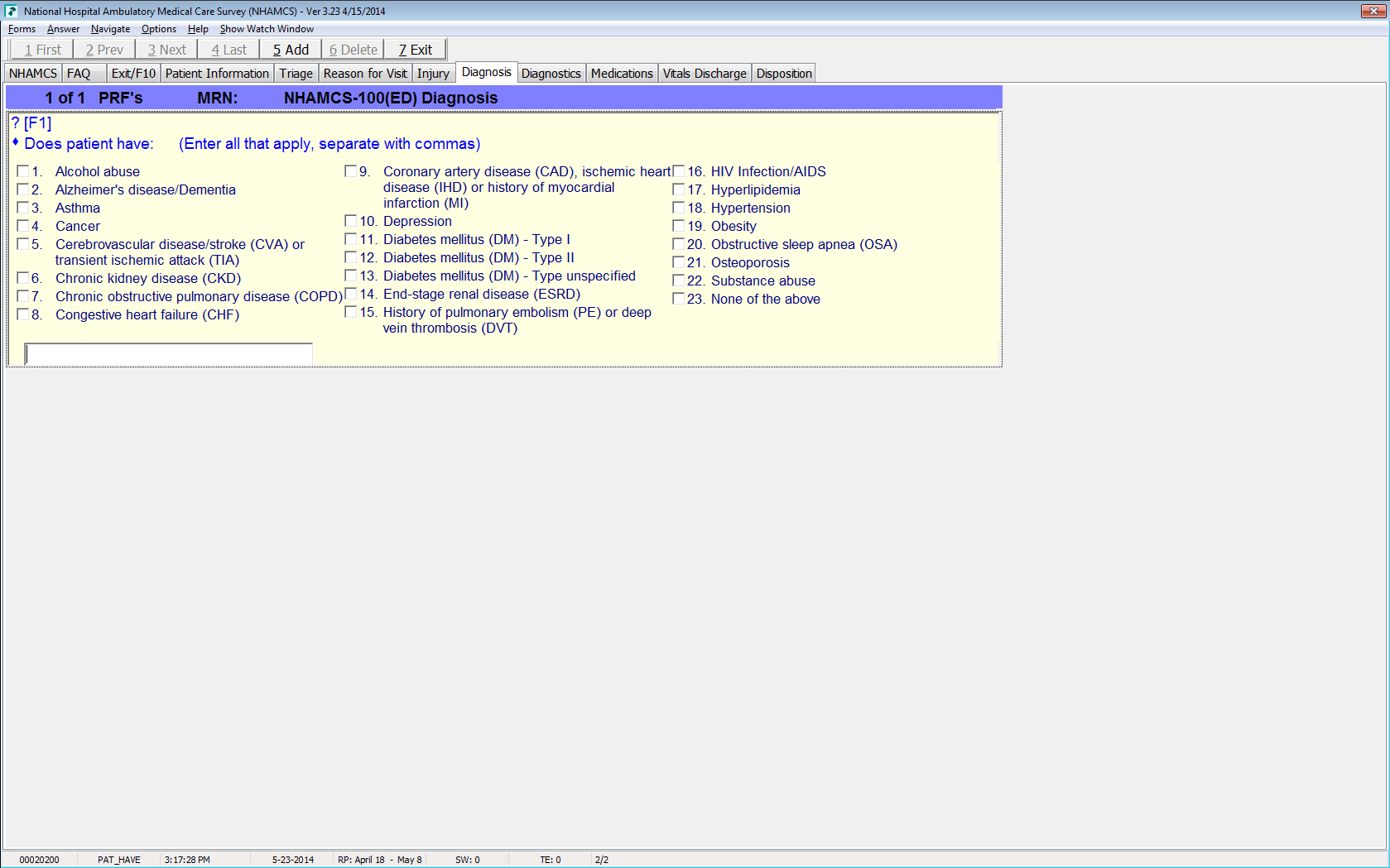Open the Show Watch Window menu

click(x=267, y=29)
